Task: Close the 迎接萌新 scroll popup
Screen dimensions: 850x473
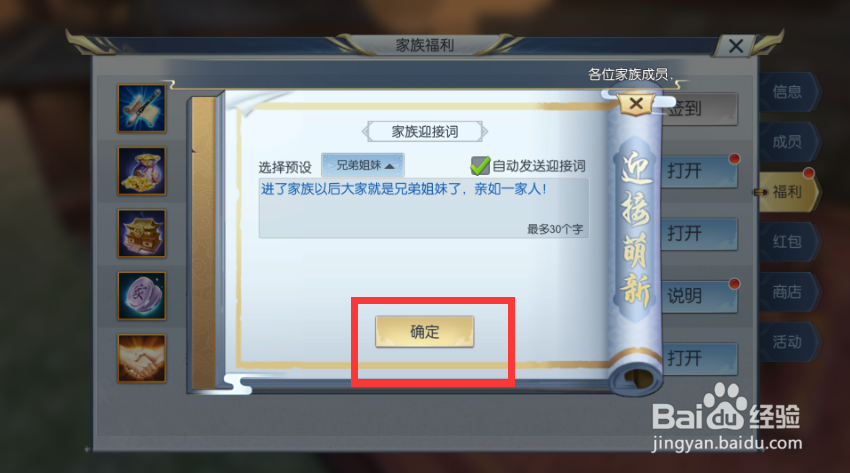Action: click(636, 103)
